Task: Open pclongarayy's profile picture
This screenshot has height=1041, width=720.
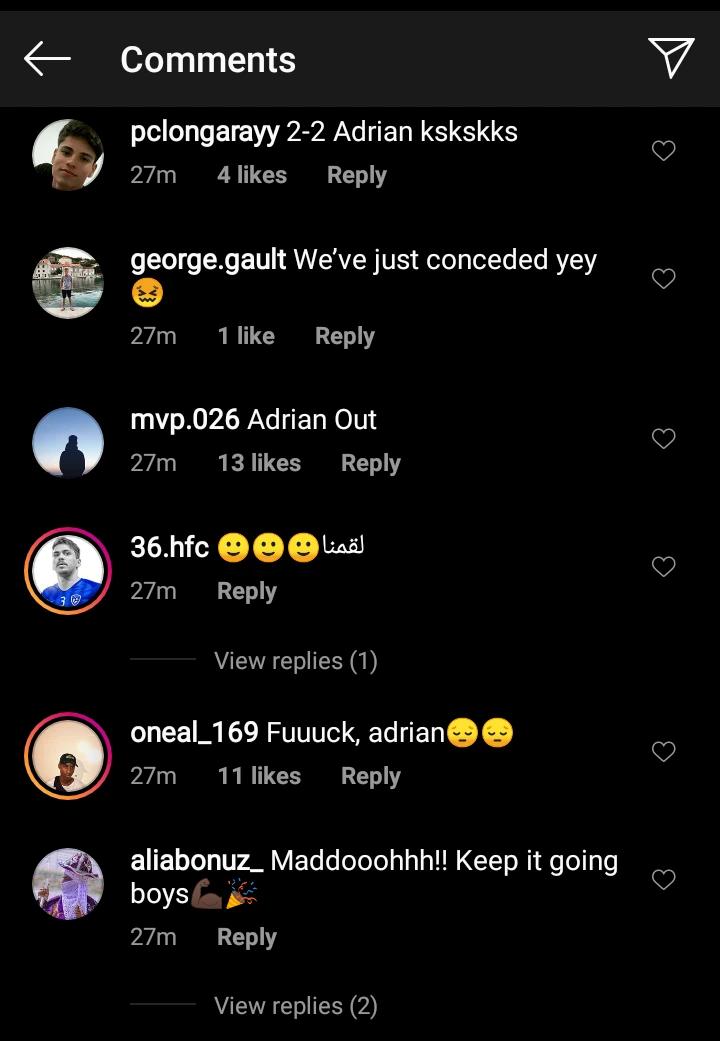Action: [68, 155]
